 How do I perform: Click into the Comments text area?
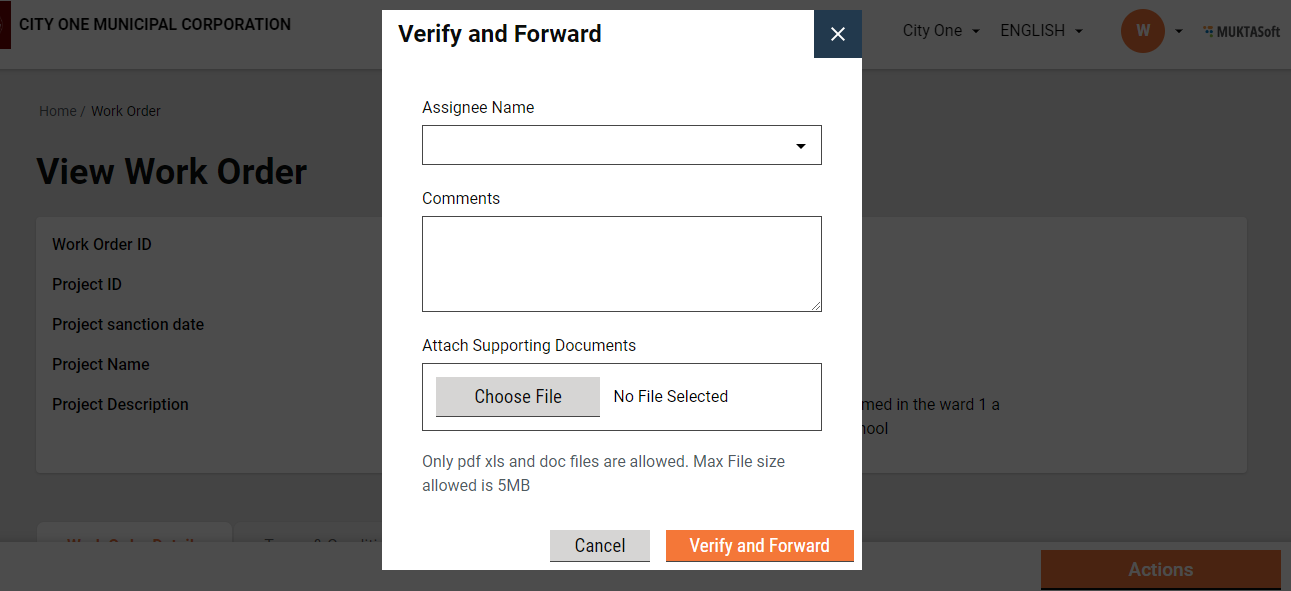pos(621,263)
